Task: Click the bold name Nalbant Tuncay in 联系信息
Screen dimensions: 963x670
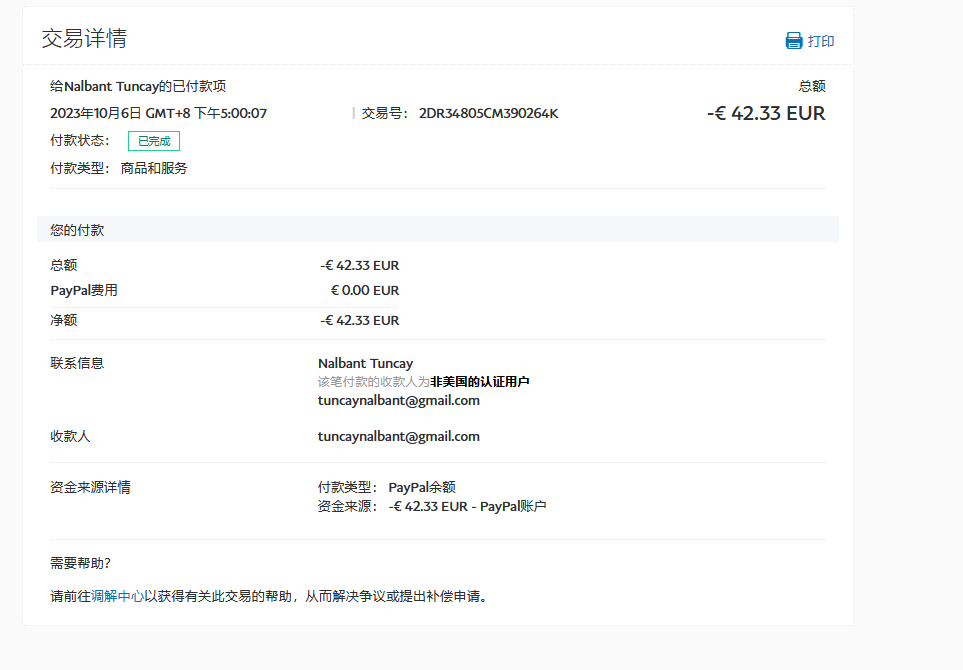Action: pos(365,363)
